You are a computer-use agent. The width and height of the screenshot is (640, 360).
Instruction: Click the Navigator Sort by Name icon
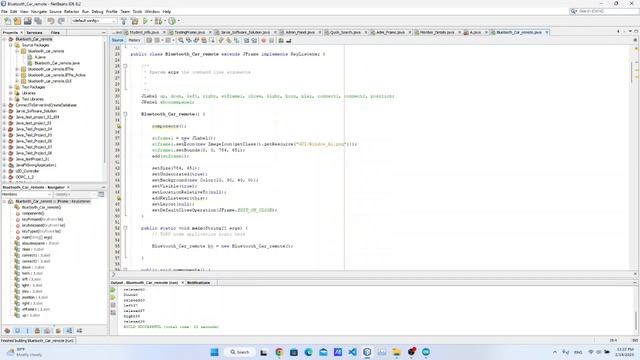[x=69, y=331]
